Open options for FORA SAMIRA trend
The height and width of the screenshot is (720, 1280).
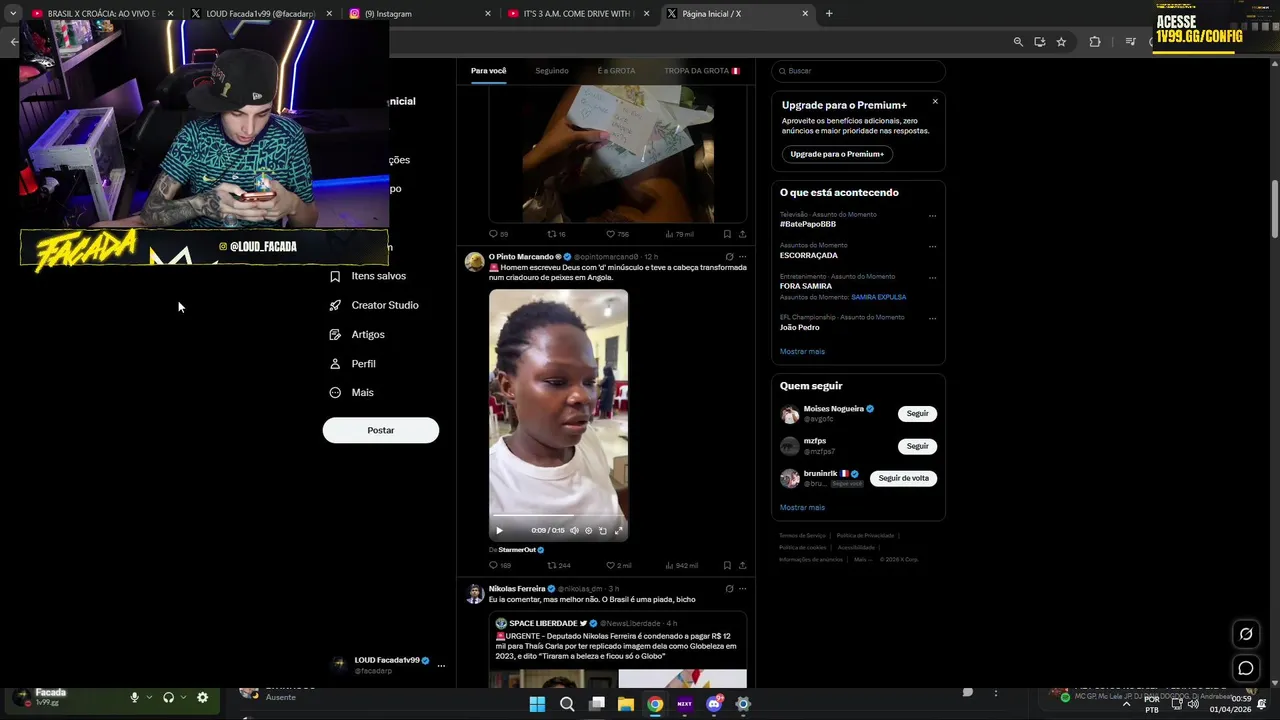click(x=932, y=277)
